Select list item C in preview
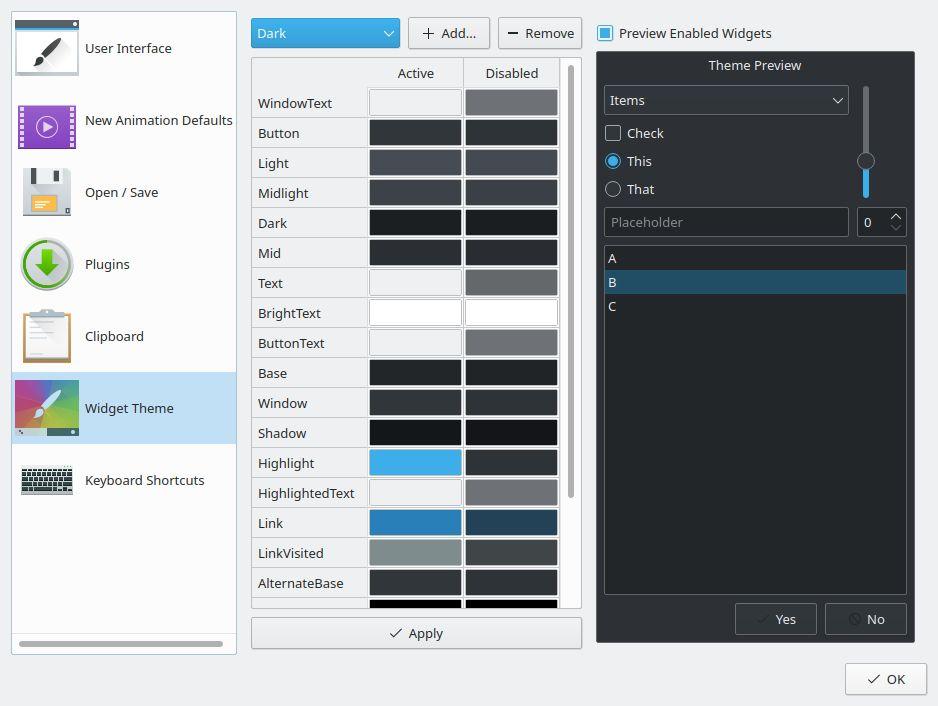 point(755,306)
